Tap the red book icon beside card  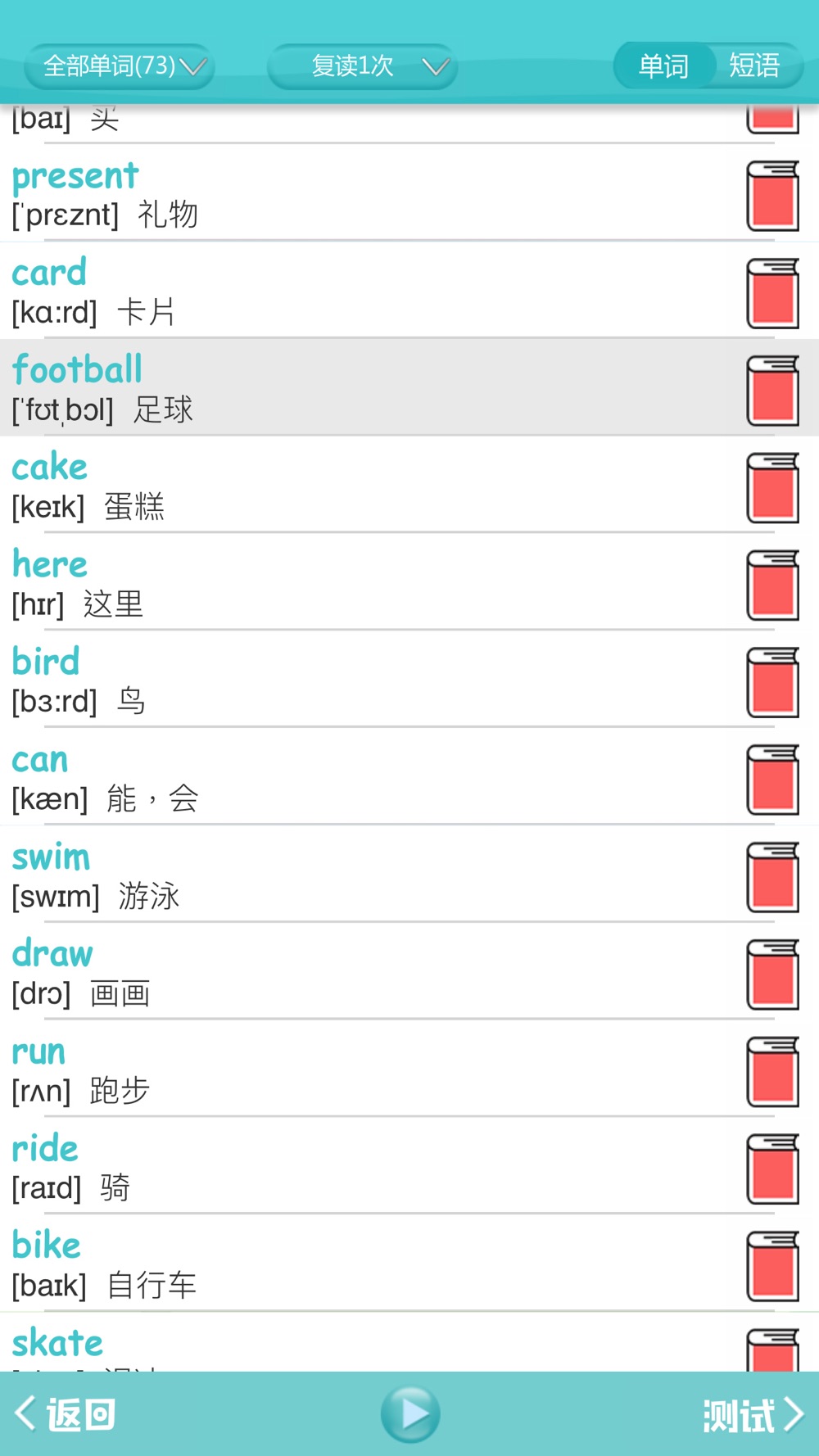tap(772, 293)
